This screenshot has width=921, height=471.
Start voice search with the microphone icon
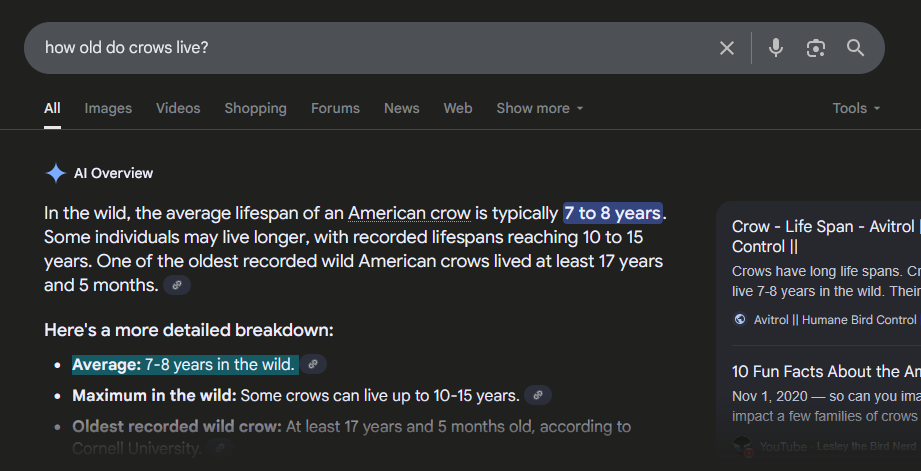point(776,48)
